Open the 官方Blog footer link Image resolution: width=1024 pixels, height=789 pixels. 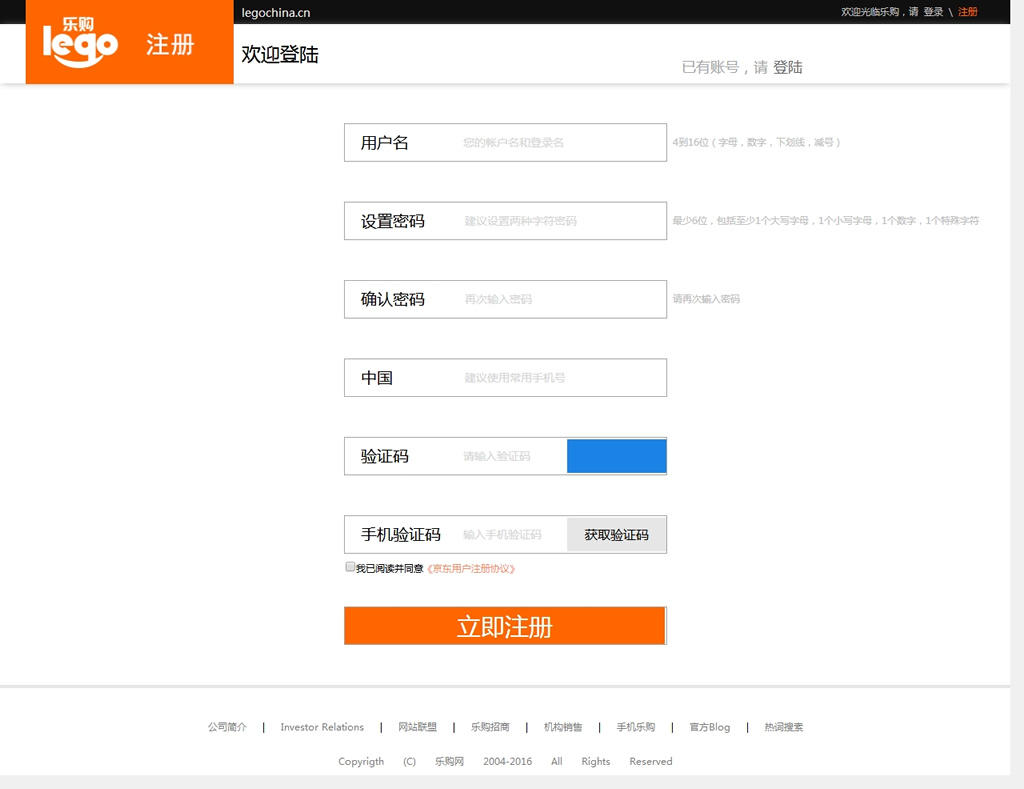(710, 727)
